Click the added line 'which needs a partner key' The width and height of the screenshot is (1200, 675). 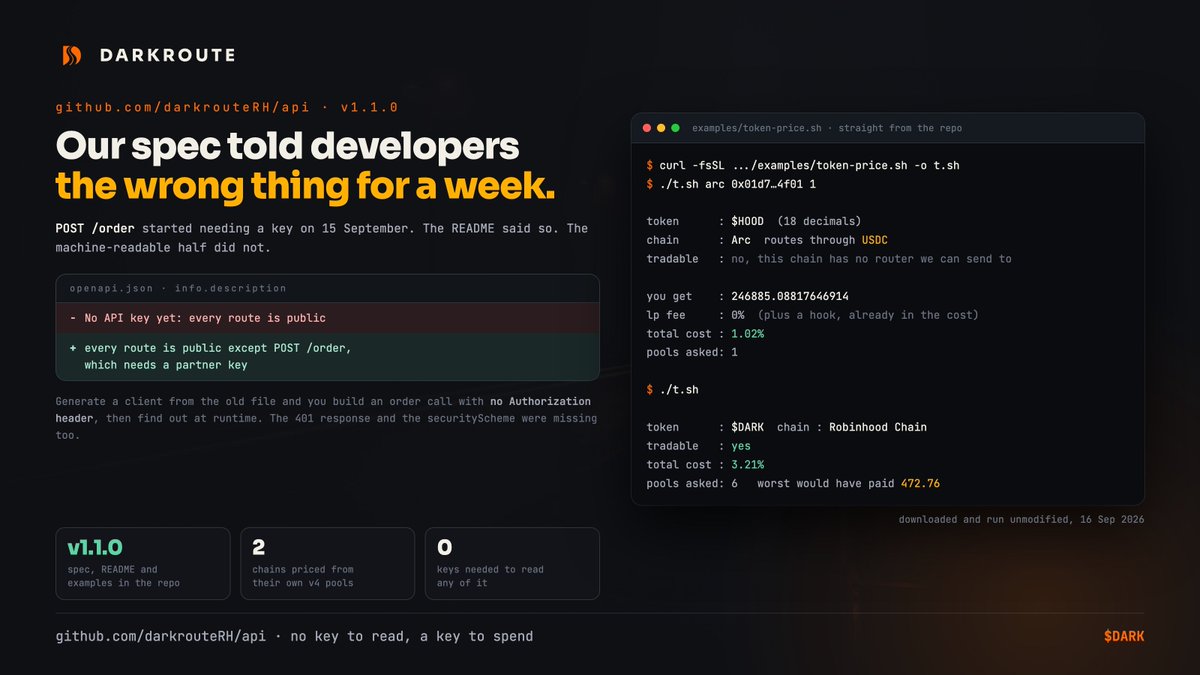click(x=168, y=365)
